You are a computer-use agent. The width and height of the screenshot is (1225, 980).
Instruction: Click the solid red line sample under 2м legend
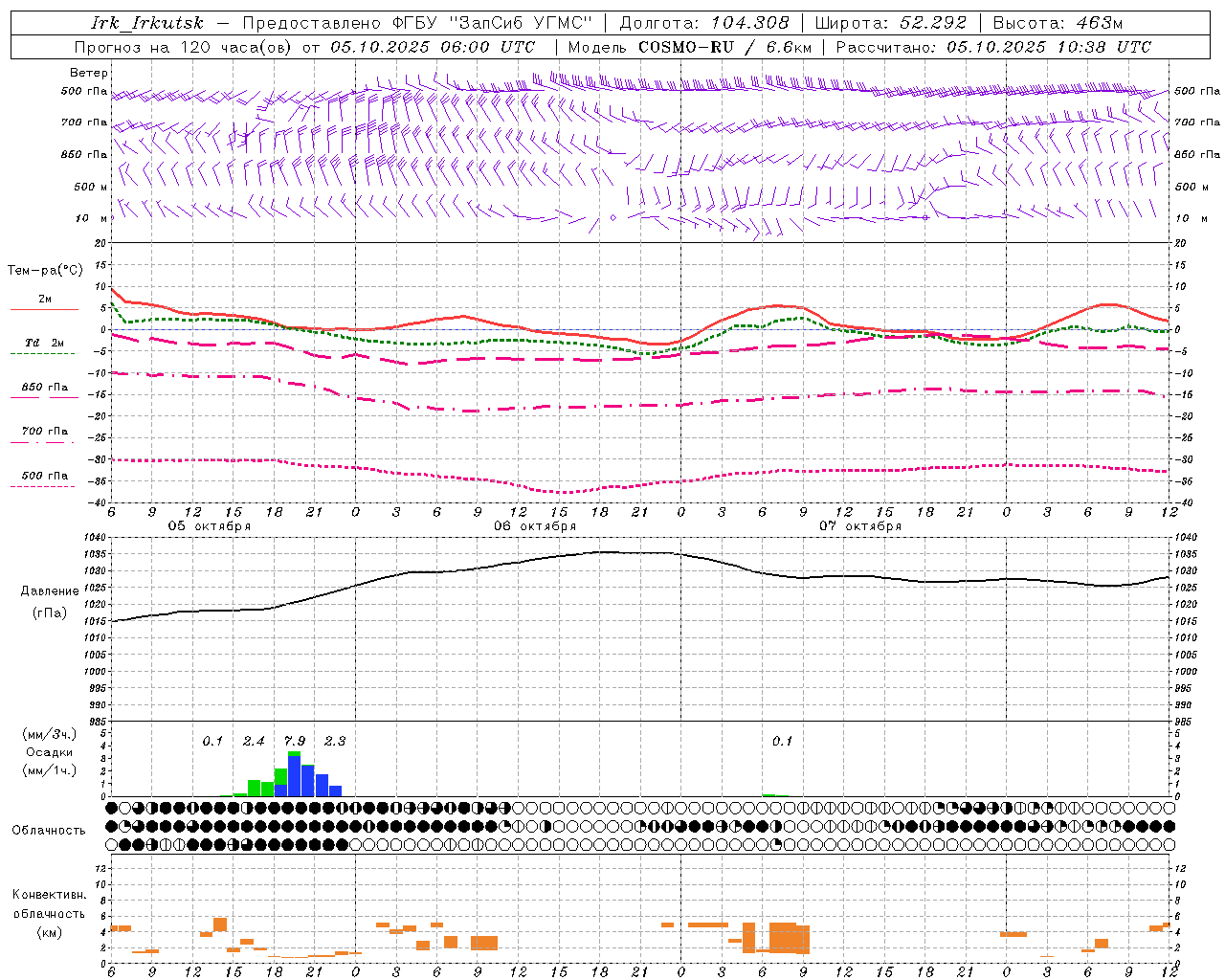(44, 309)
